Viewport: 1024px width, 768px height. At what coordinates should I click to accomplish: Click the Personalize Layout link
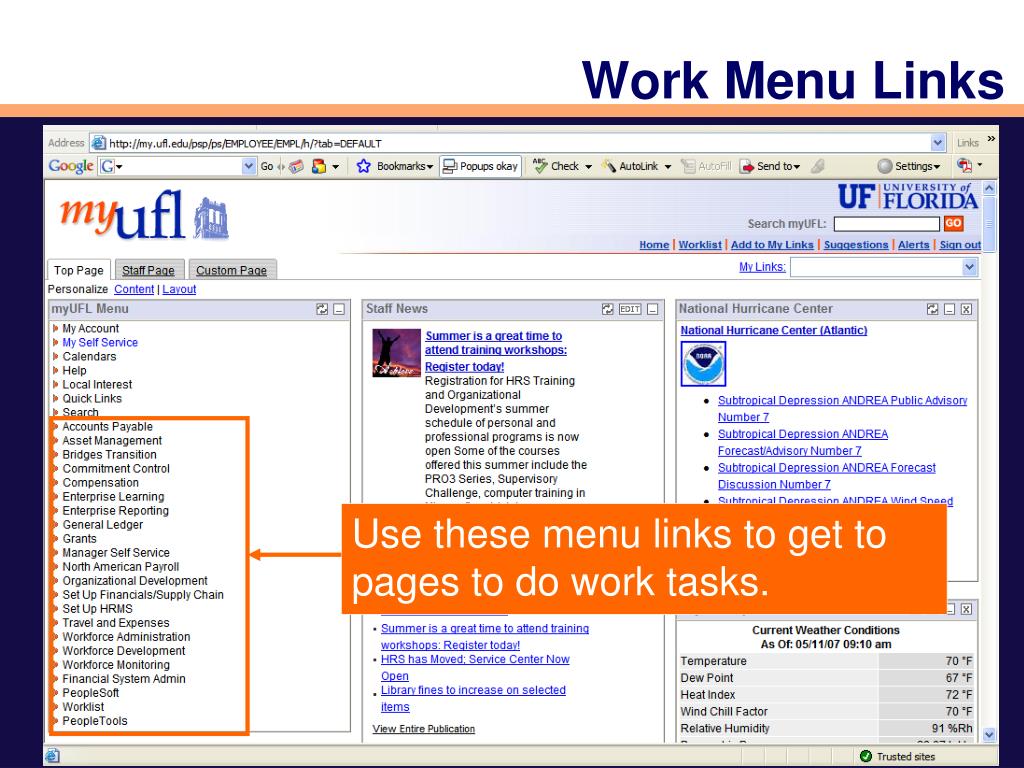tap(179, 289)
